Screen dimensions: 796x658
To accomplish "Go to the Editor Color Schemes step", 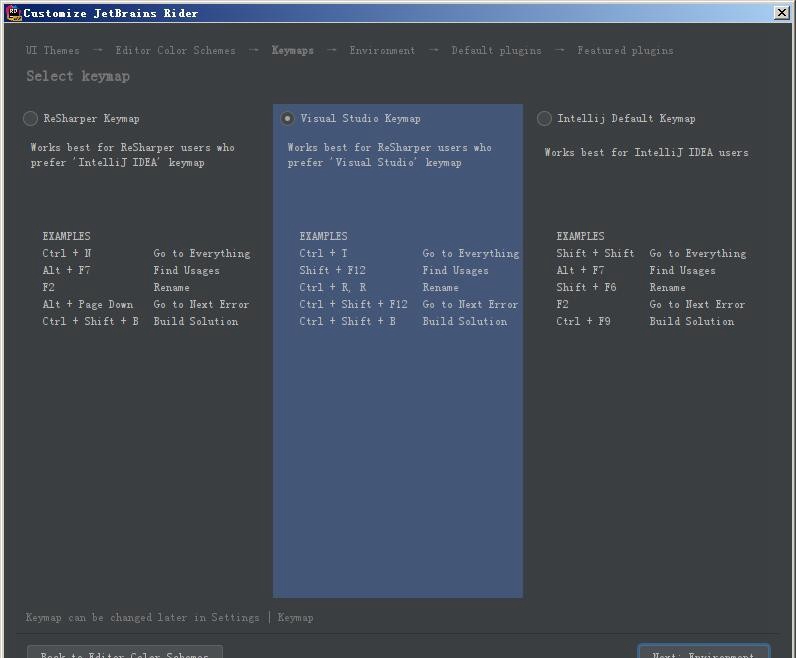I will point(176,50).
